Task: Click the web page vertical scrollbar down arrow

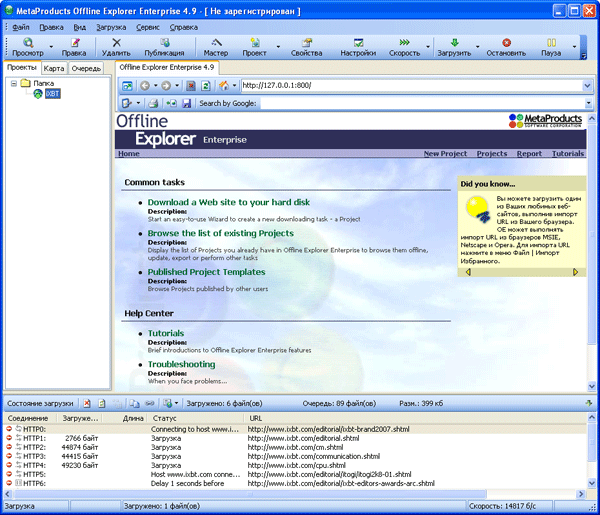Action: click(592, 386)
